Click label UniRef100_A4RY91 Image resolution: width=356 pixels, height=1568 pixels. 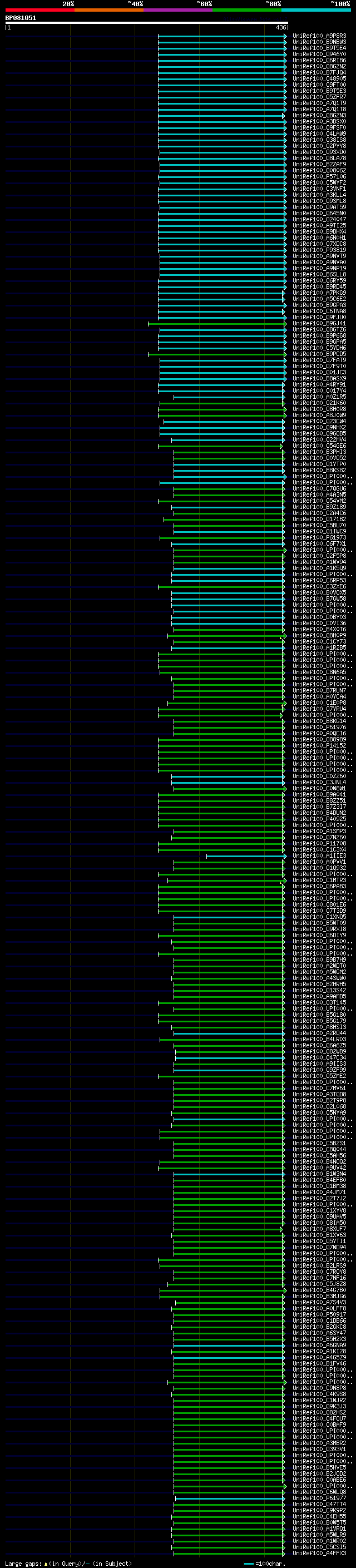point(319,385)
